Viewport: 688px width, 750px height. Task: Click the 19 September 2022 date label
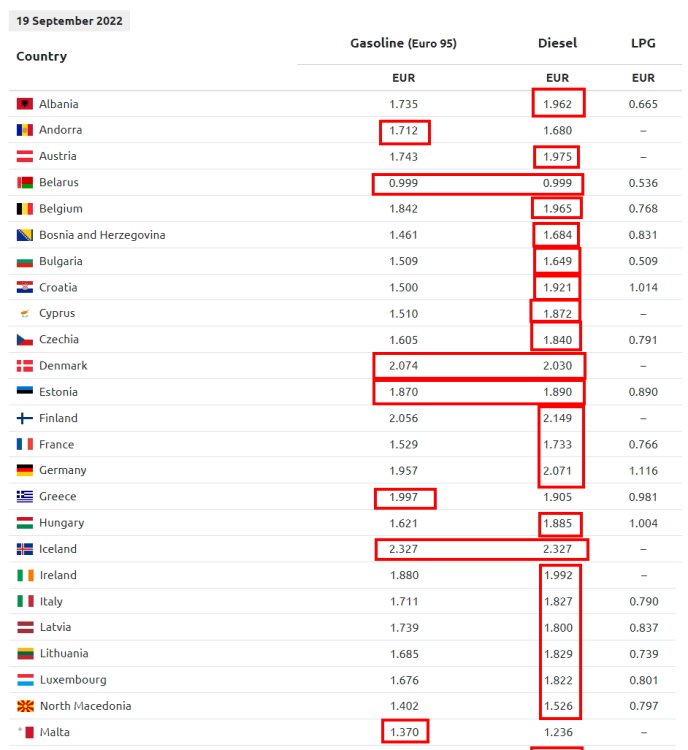(x=69, y=21)
